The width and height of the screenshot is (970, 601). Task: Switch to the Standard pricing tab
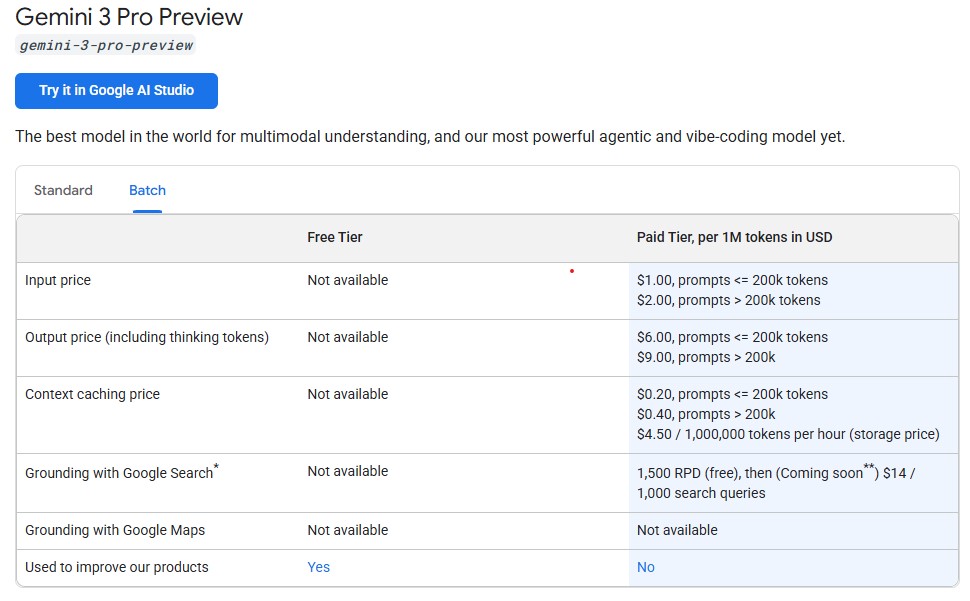(63, 190)
